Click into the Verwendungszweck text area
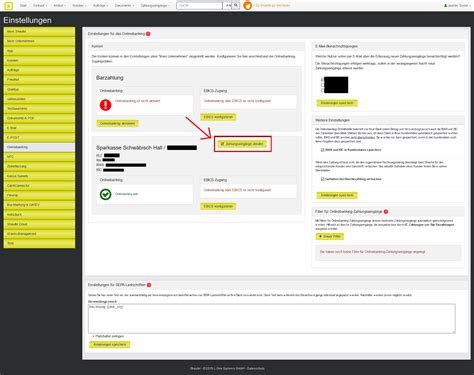Viewport: 474px width, 375px height. [x=272, y=318]
